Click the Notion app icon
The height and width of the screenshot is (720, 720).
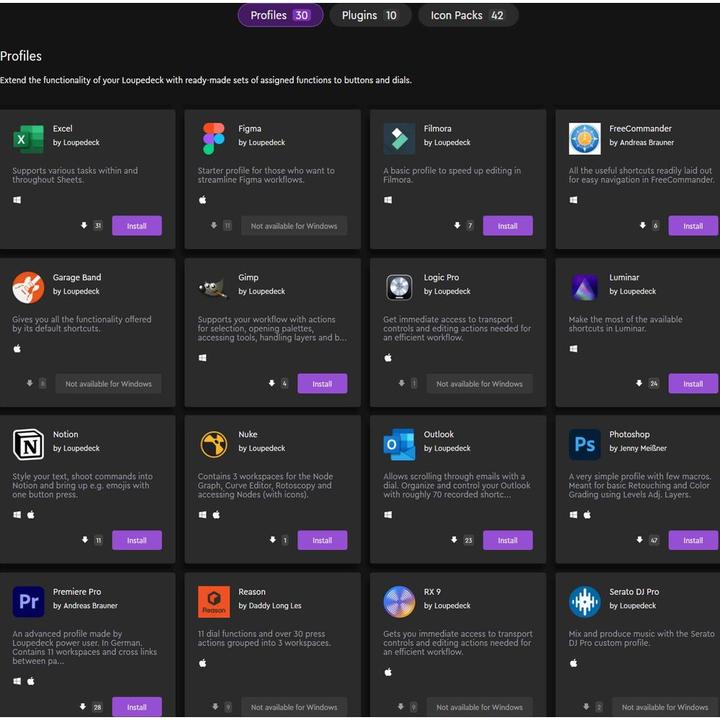coord(28,444)
